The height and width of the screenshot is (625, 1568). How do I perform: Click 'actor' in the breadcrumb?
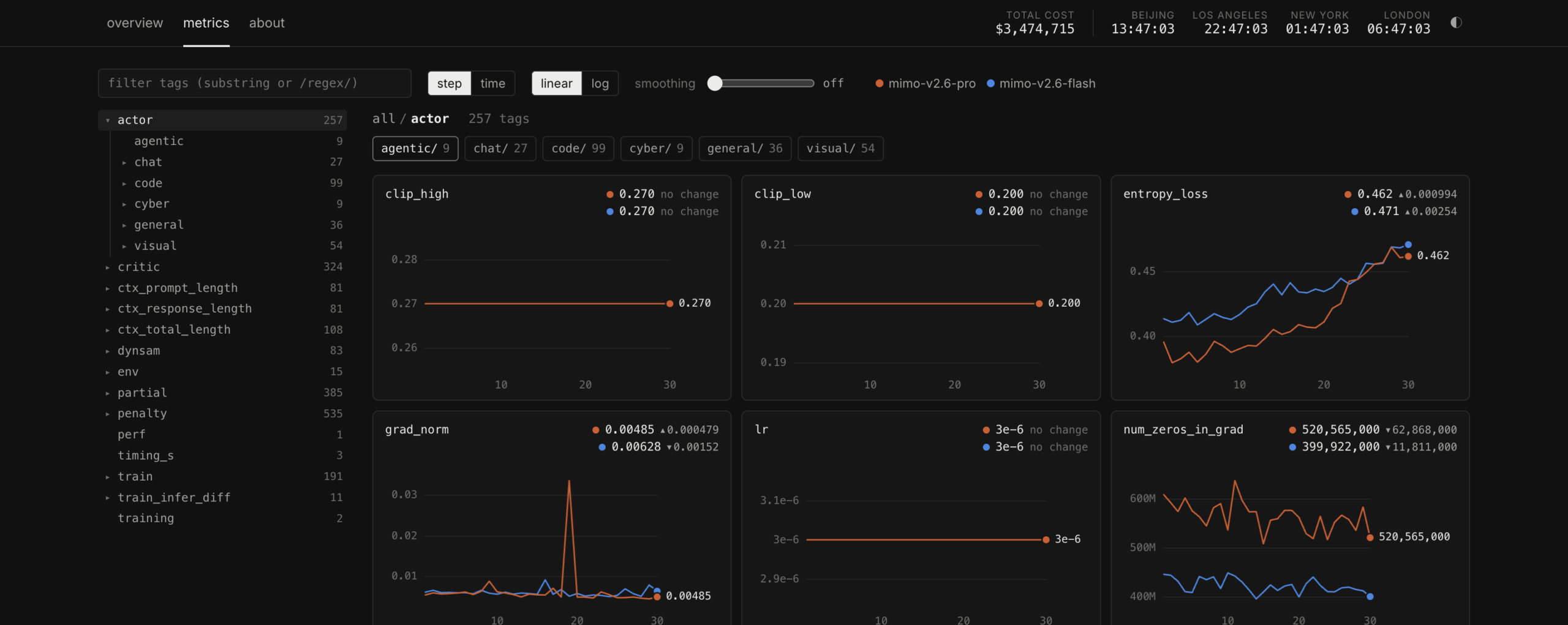(x=429, y=119)
